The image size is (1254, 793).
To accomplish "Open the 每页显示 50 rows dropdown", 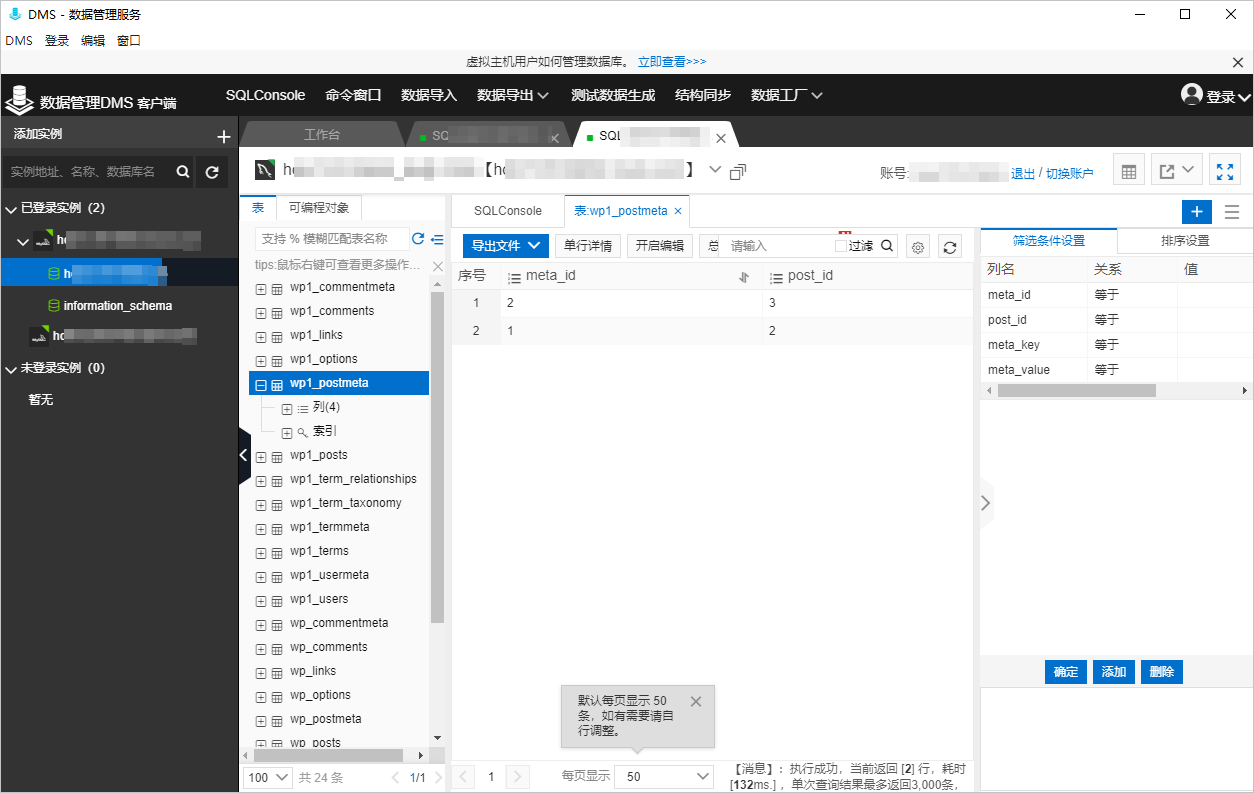I will point(664,777).
